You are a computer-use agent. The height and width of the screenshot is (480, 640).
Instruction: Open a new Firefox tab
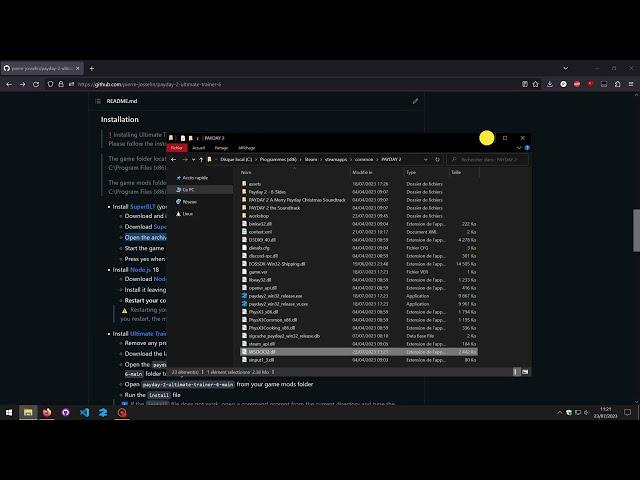coord(92,69)
